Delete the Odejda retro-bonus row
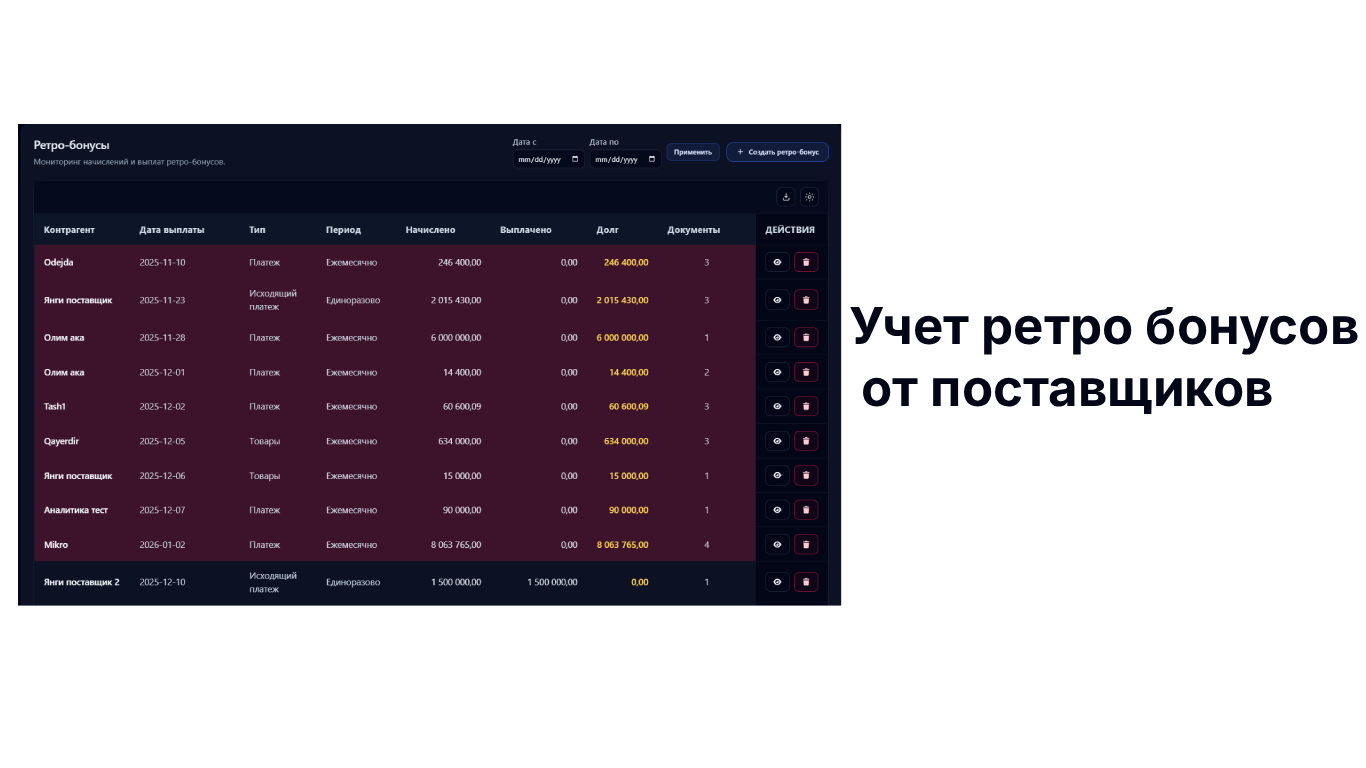 pos(806,262)
